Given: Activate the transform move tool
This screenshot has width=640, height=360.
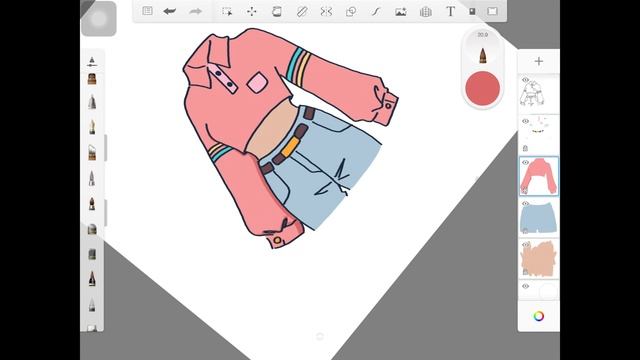Looking at the screenshot, I should pyautogui.click(x=252, y=11).
